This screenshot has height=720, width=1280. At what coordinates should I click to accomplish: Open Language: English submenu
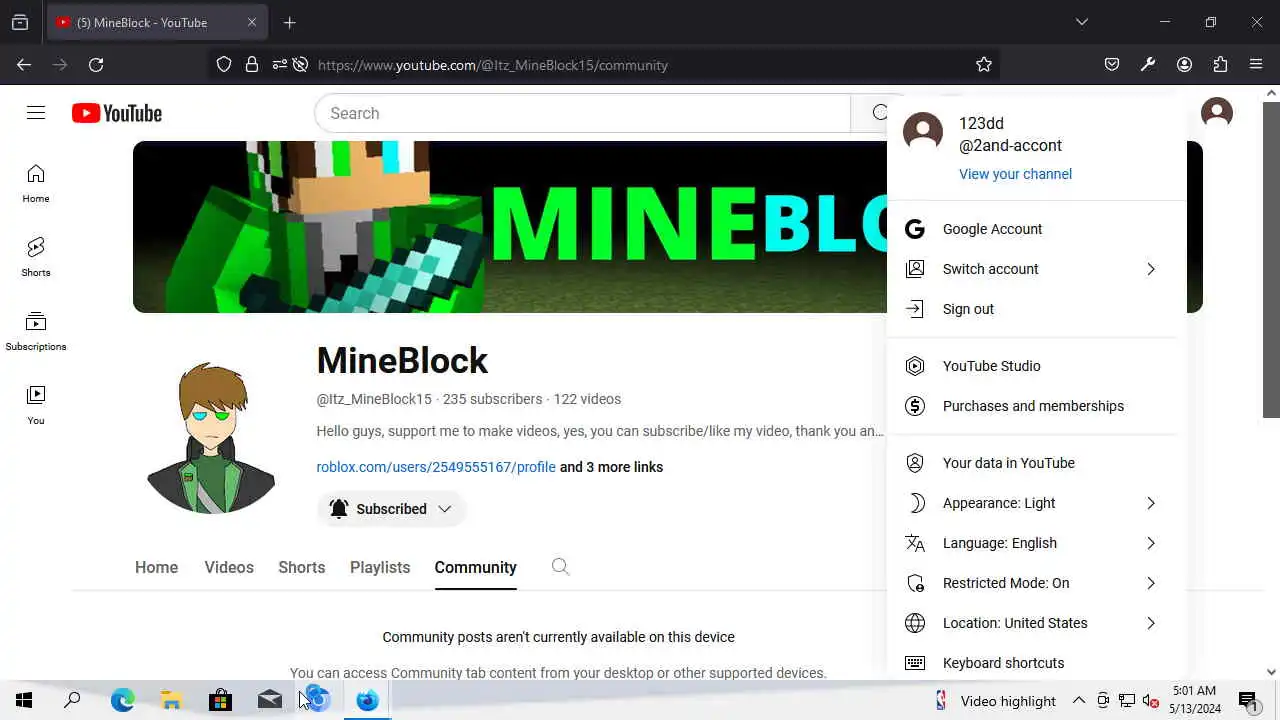click(1031, 543)
